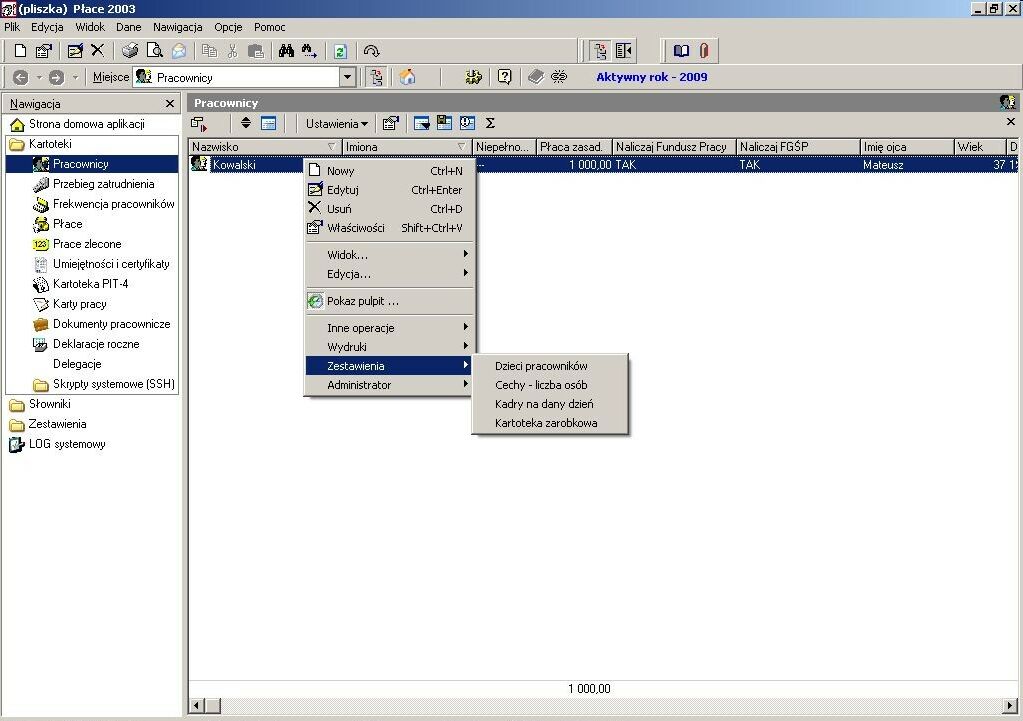Click the open book help icon
The image size is (1023, 721).
coord(681,51)
